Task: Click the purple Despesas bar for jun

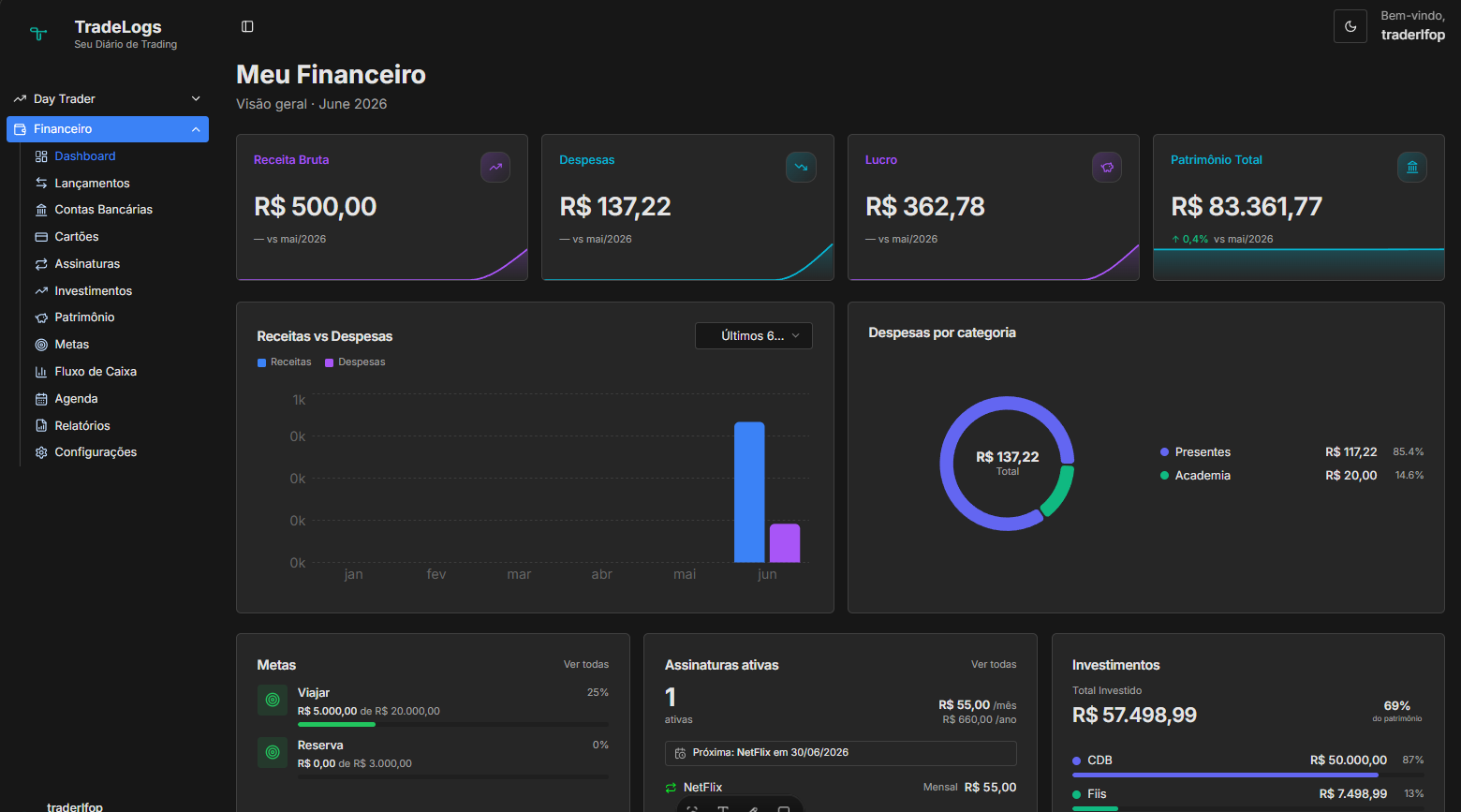Action: tap(785, 542)
